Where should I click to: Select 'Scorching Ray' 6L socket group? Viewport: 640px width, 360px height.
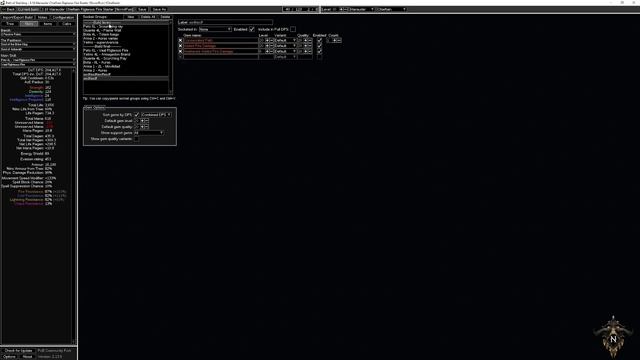(x=126, y=27)
